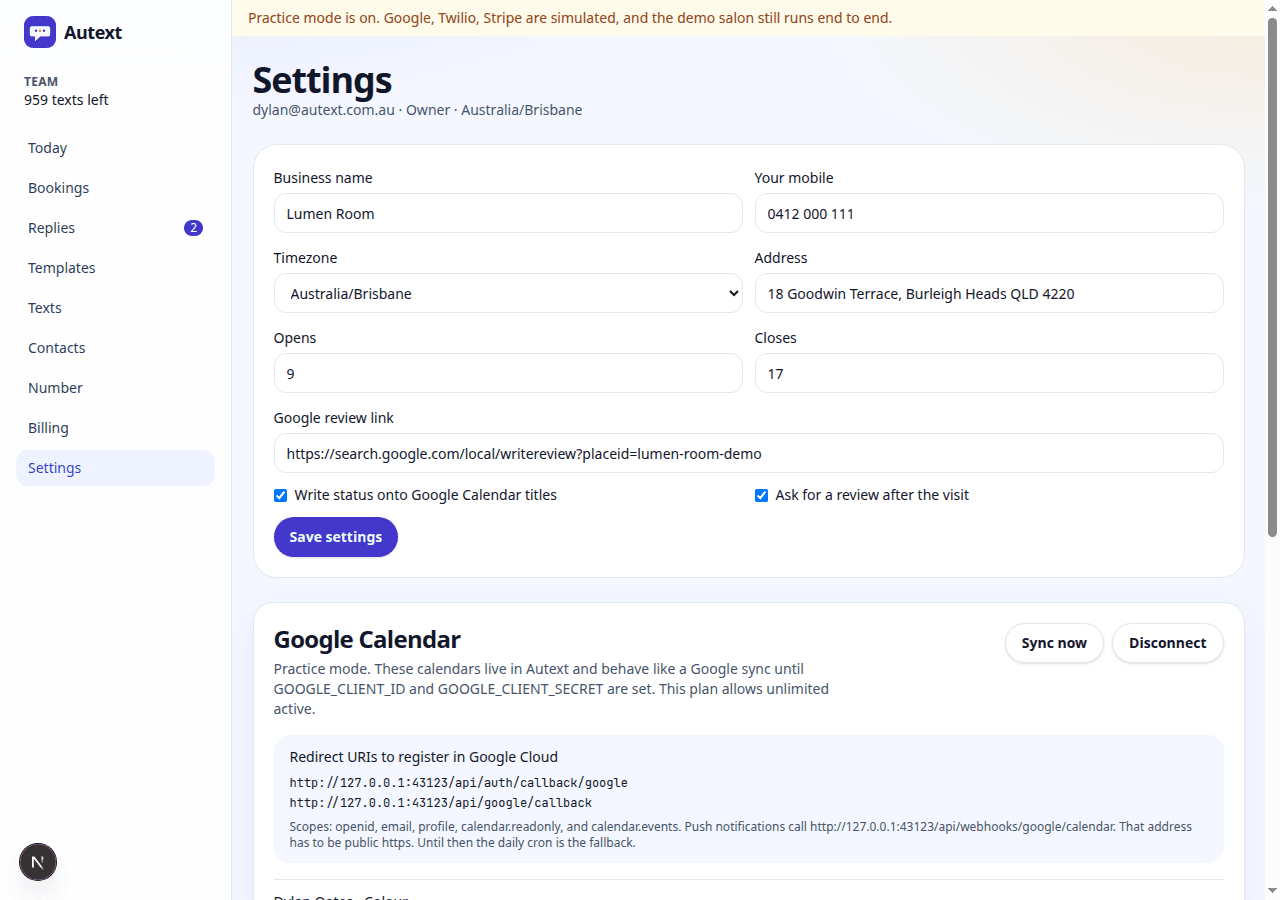Focus the Business name field

[508, 213]
